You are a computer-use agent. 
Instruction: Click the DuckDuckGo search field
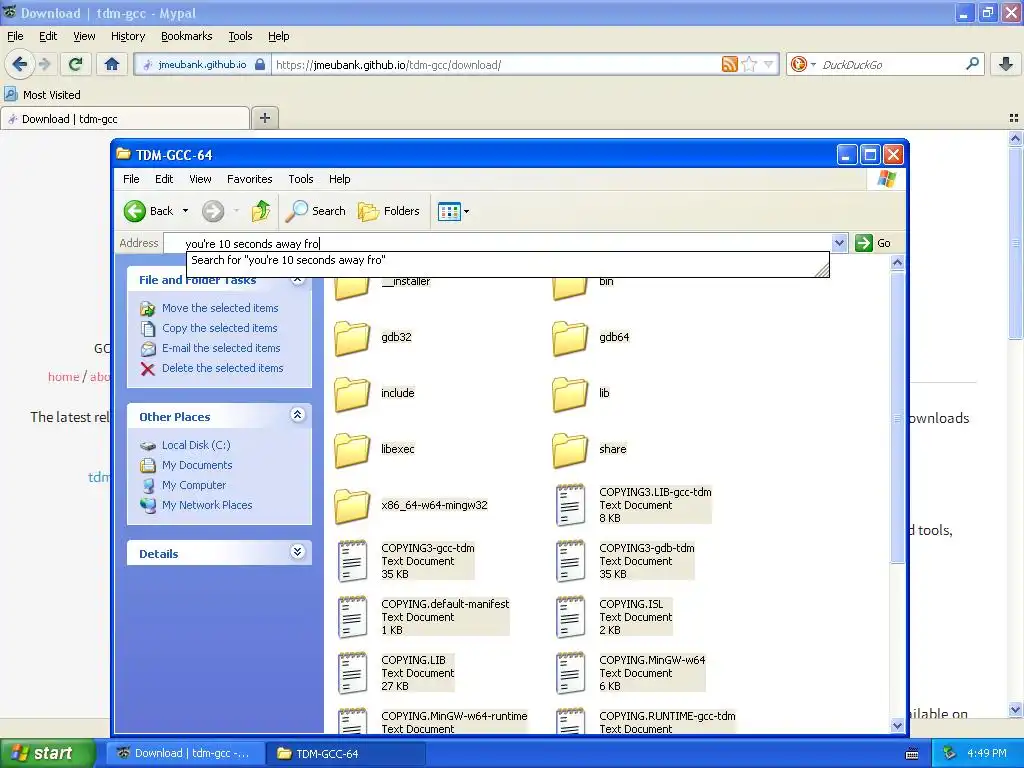[x=891, y=65]
